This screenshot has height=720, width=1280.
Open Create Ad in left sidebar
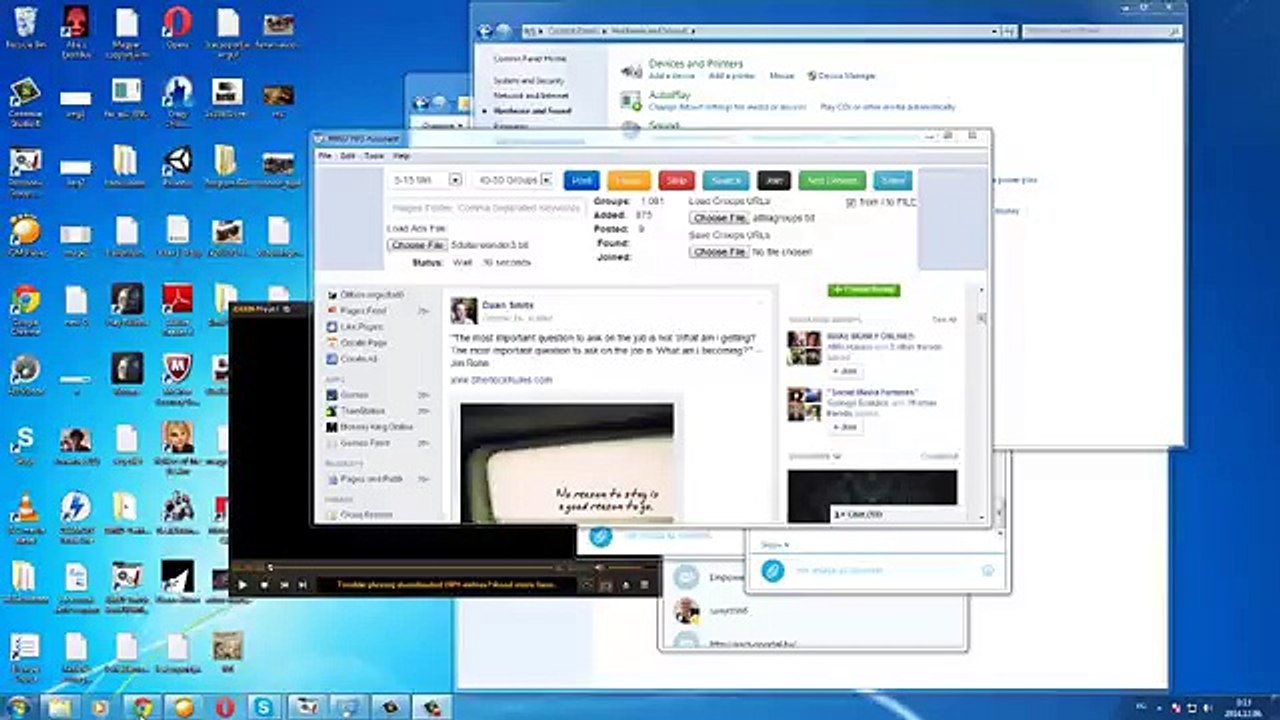tap(358, 358)
